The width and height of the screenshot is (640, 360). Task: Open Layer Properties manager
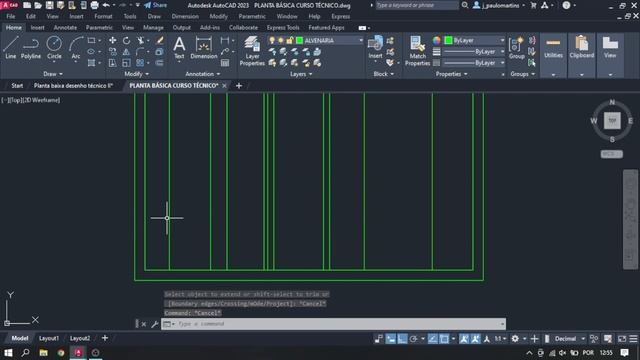(252, 51)
